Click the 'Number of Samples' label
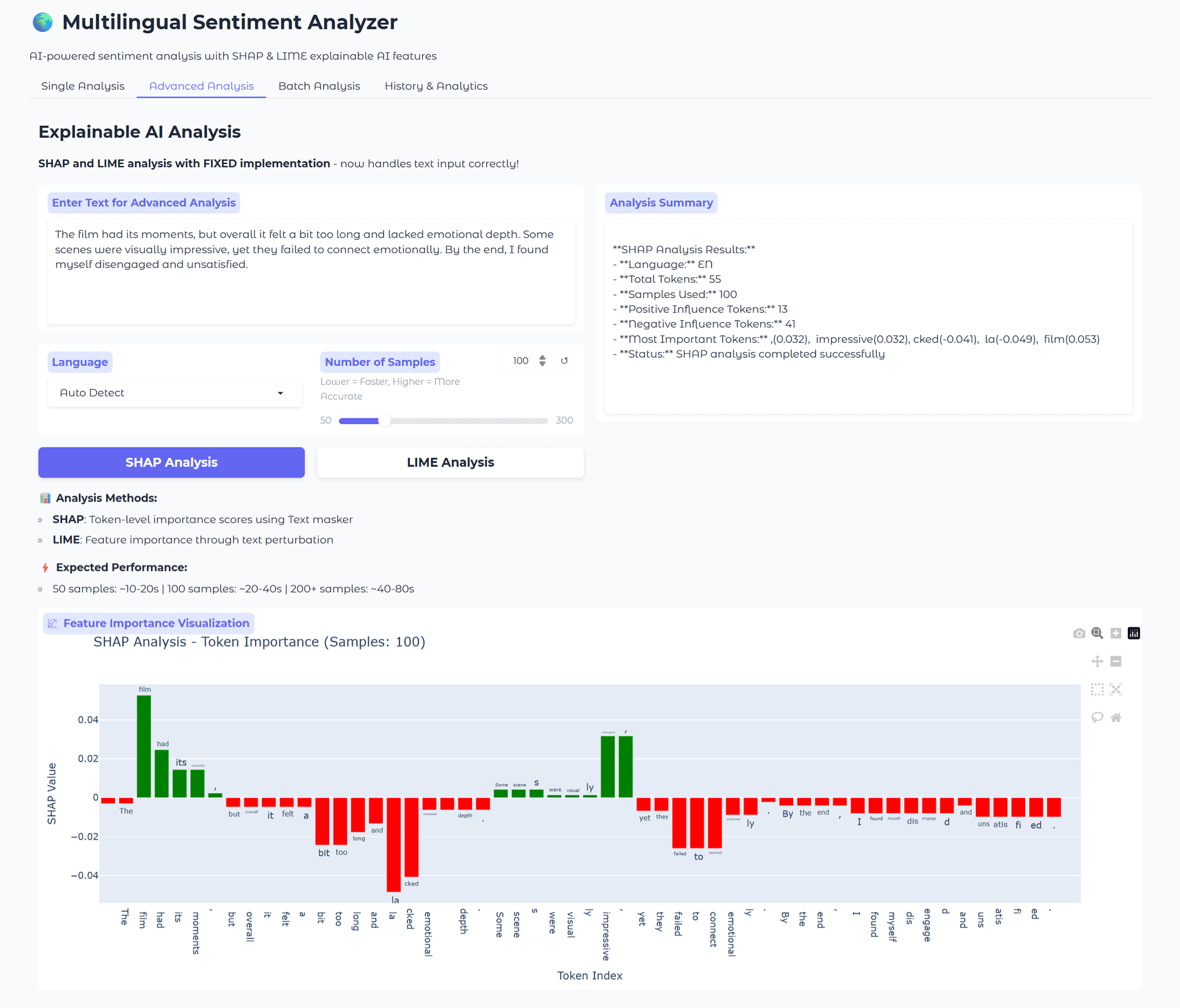This screenshot has height=1008, width=1180. [x=380, y=362]
